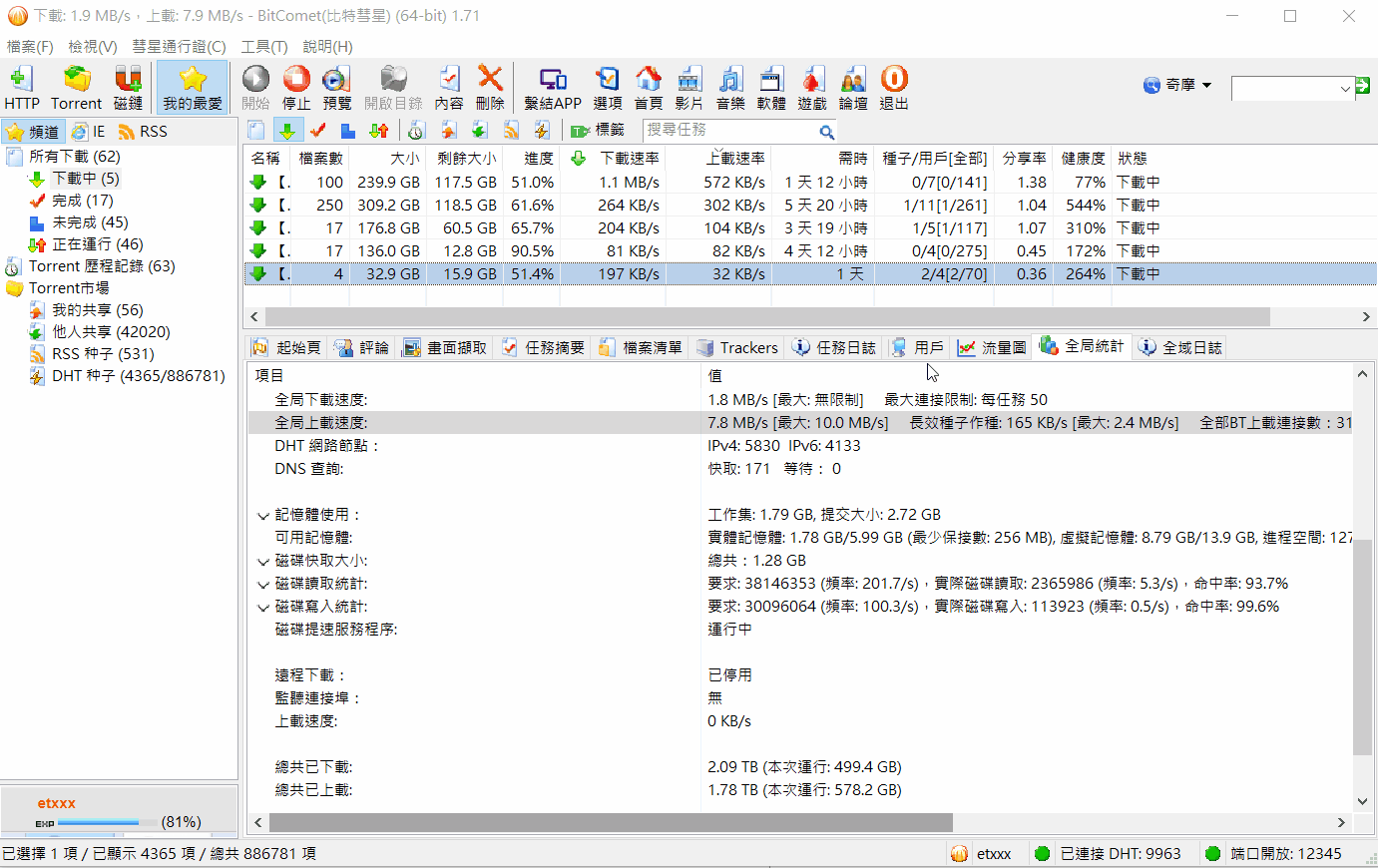Open the 彗星通行證(C) menu
1378x868 pixels.
179,46
